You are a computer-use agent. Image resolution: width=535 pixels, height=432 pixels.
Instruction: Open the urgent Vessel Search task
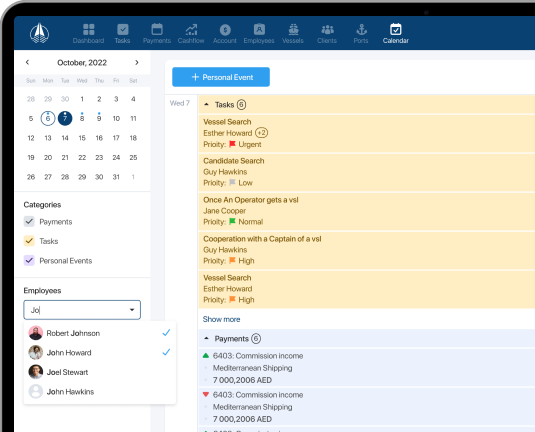coord(366,133)
